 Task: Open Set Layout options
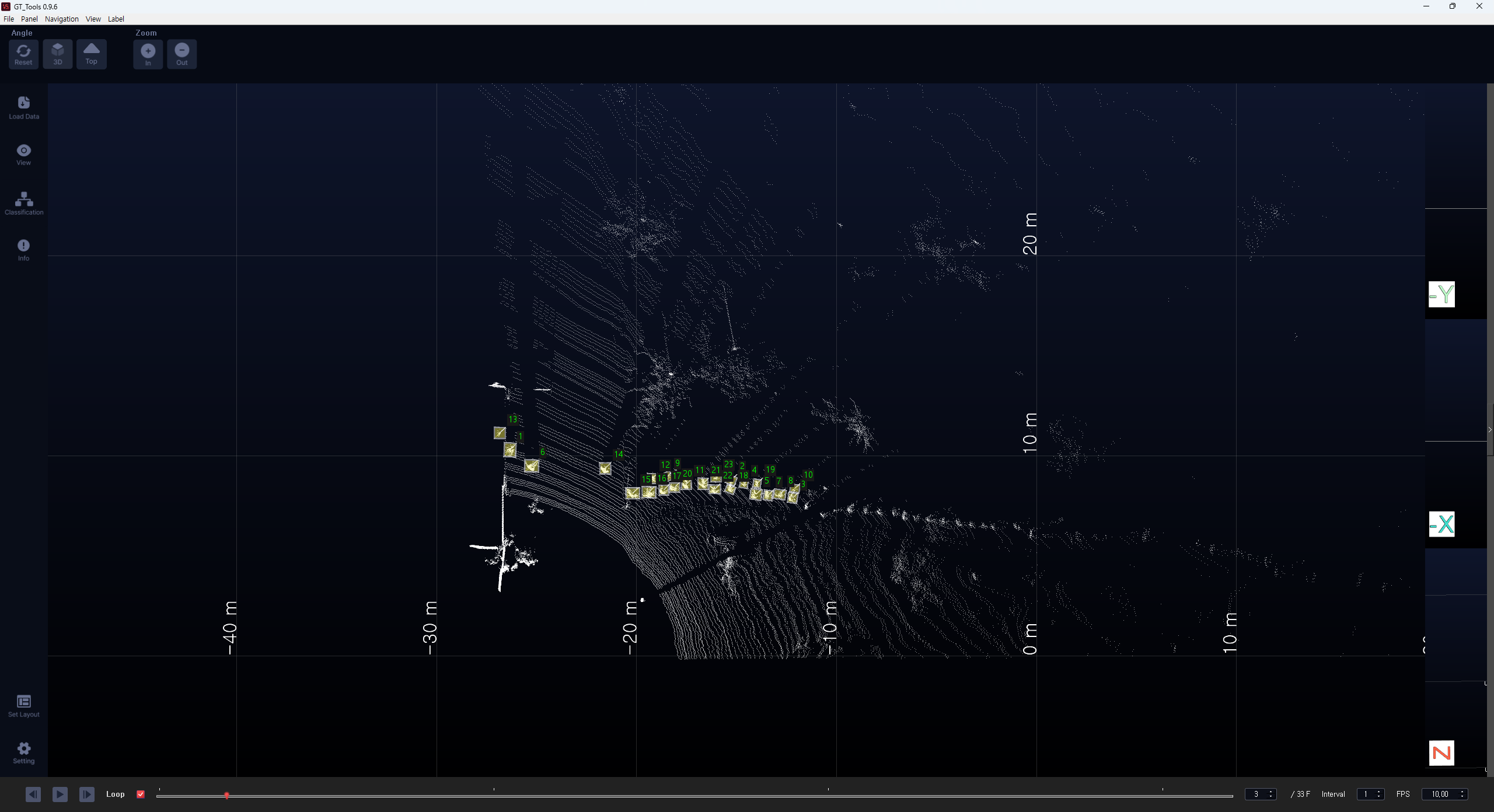24,706
